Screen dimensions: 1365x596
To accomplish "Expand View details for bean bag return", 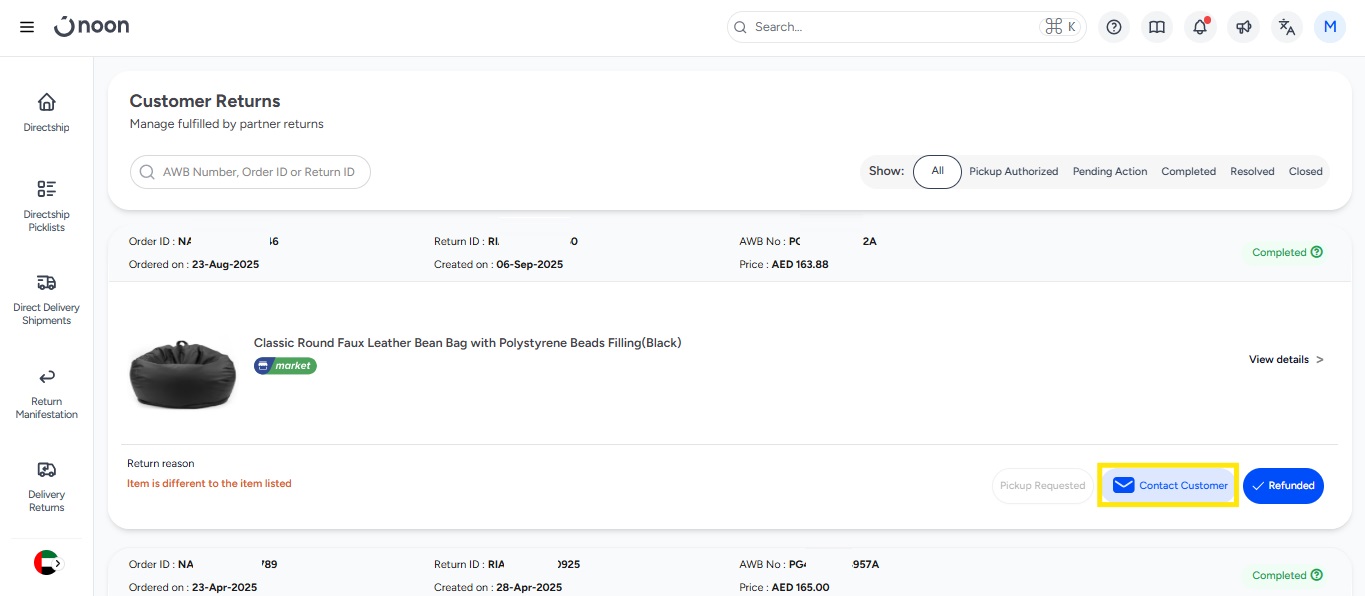I will tap(1286, 360).
